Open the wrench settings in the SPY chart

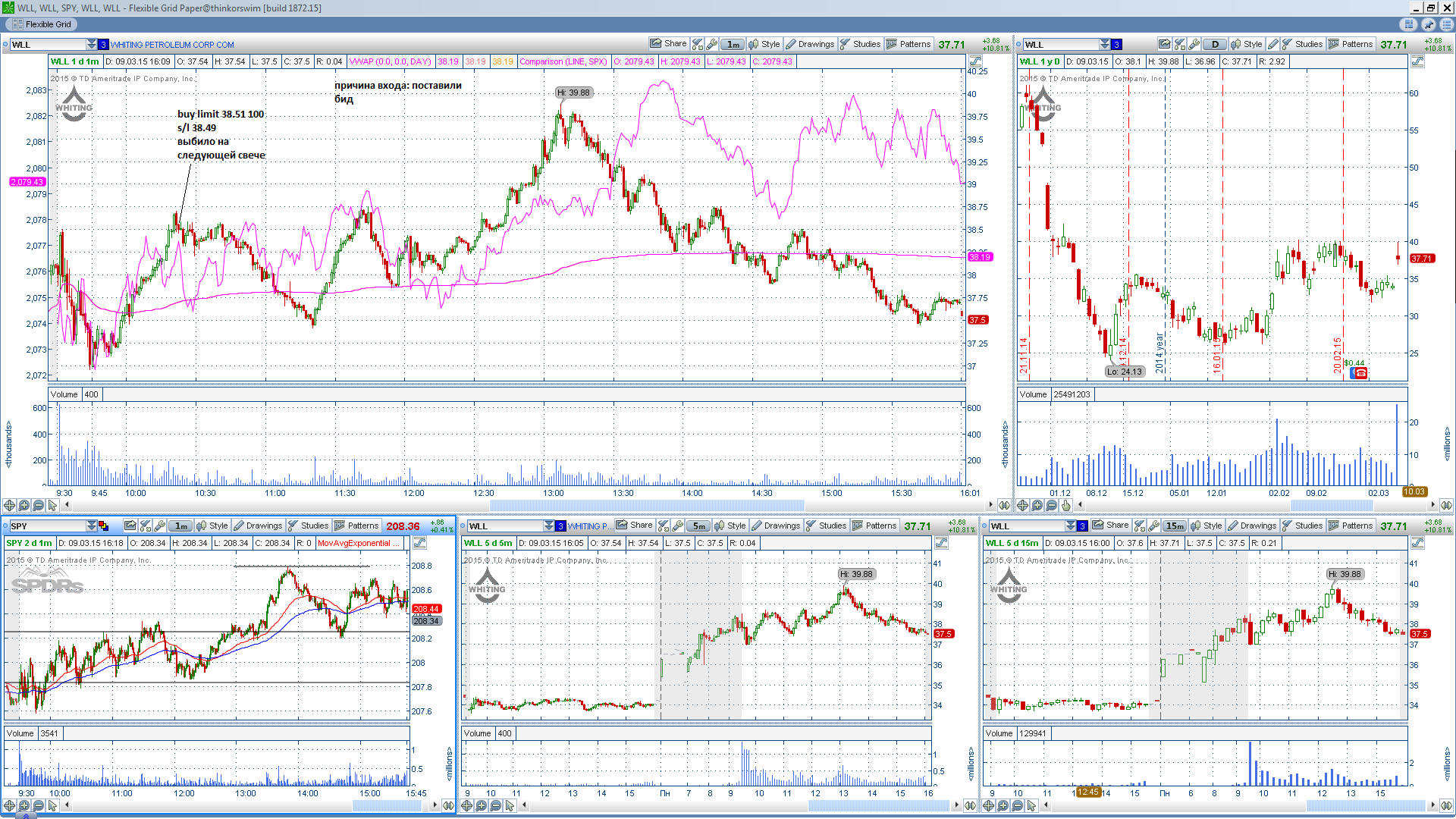[x=160, y=526]
